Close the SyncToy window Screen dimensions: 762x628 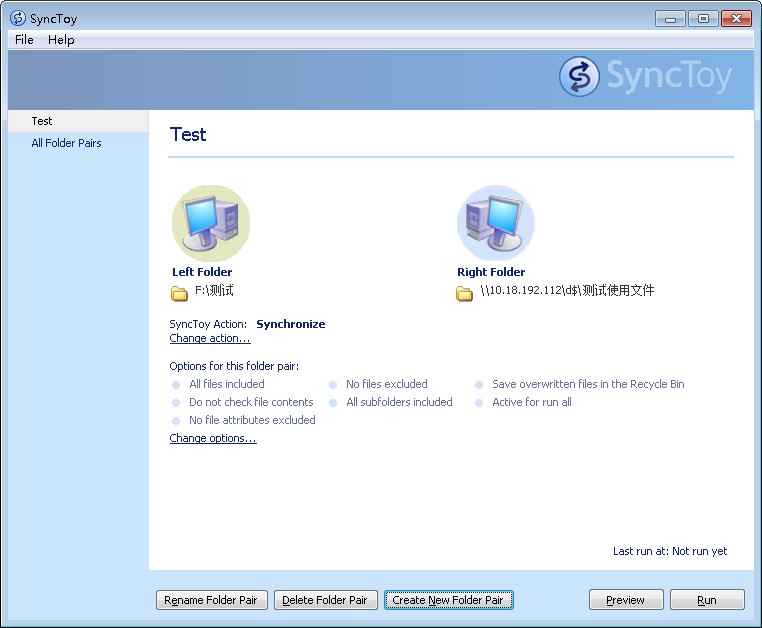(736, 19)
